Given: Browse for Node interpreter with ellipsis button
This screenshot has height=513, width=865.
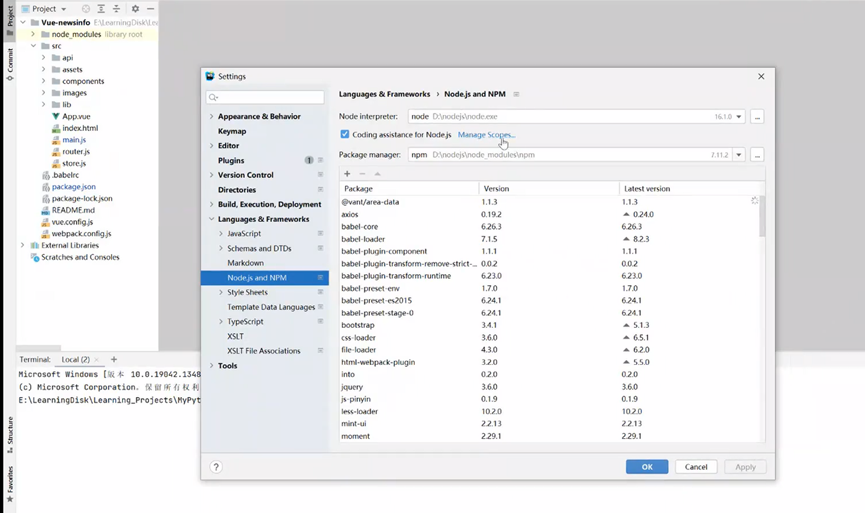Looking at the screenshot, I should [x=757, y=117].
